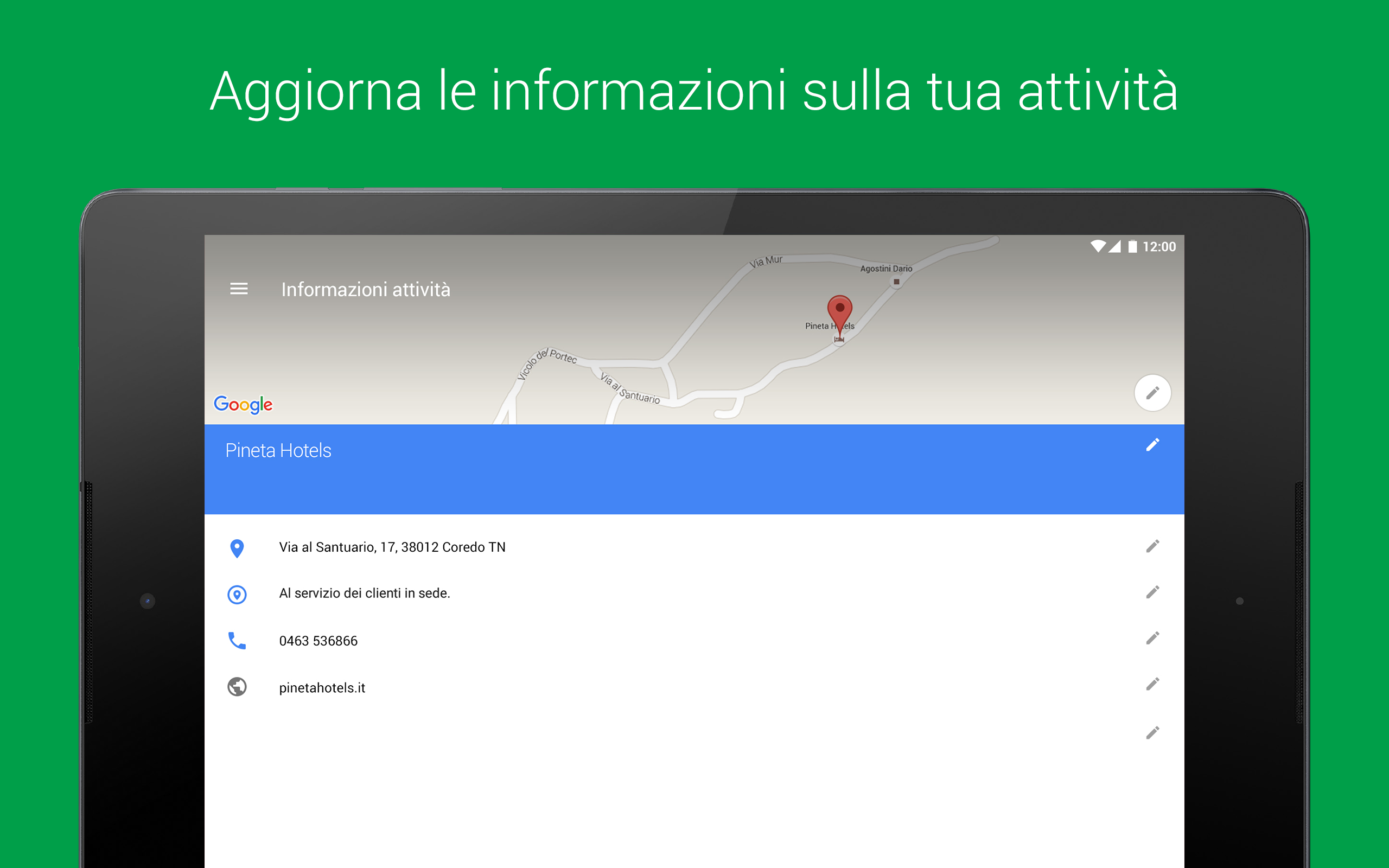Tap the service area target icon
Screen dimensions: 1389x868
[x=237, y=595]
